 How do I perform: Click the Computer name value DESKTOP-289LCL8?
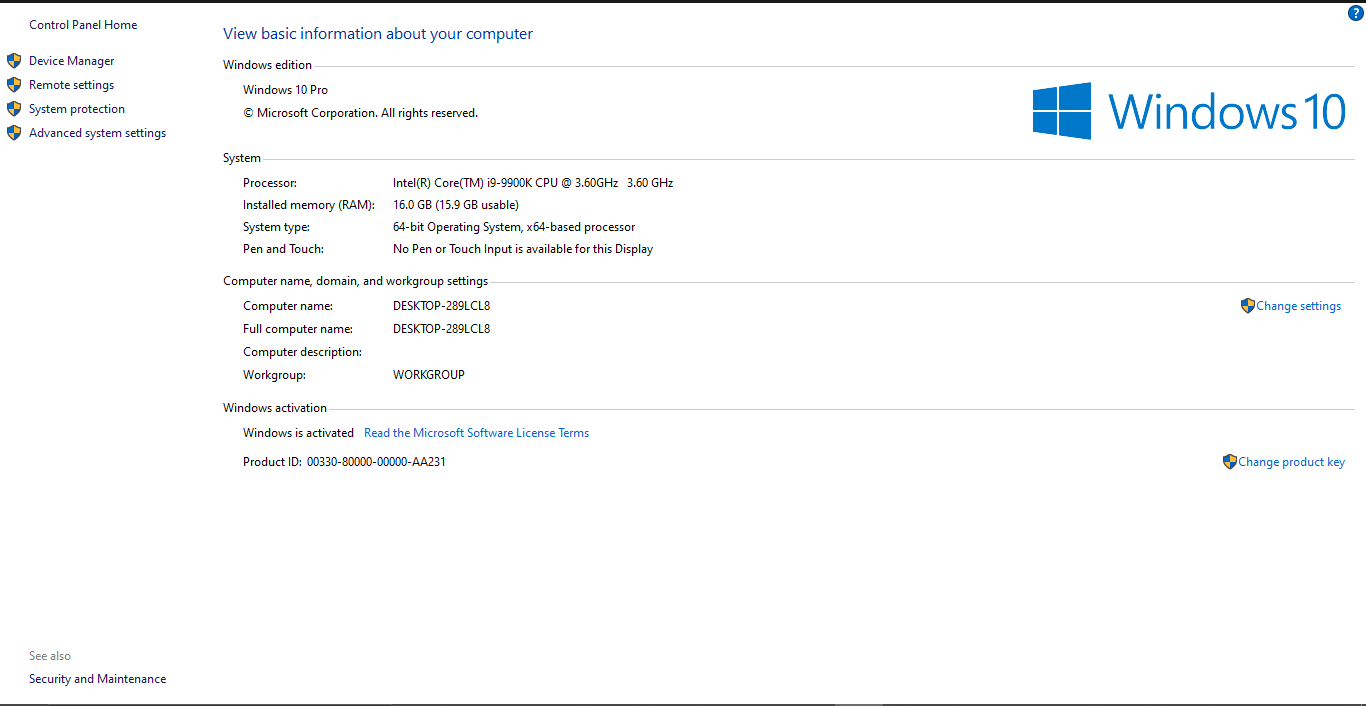click(442, 306)
